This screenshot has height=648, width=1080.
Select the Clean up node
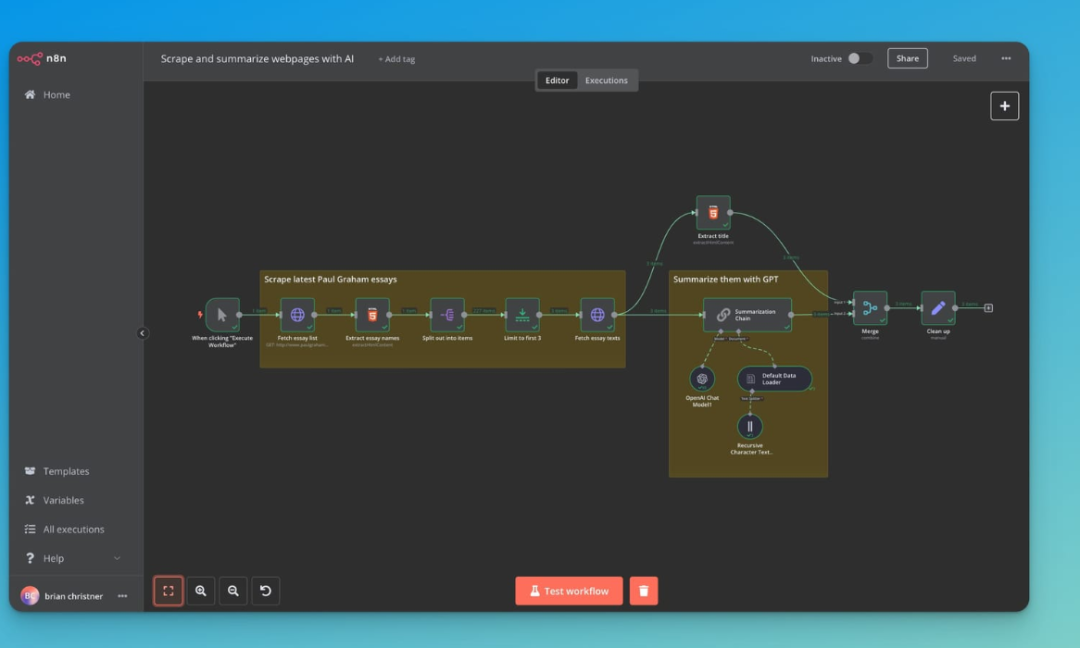[938, 308]
